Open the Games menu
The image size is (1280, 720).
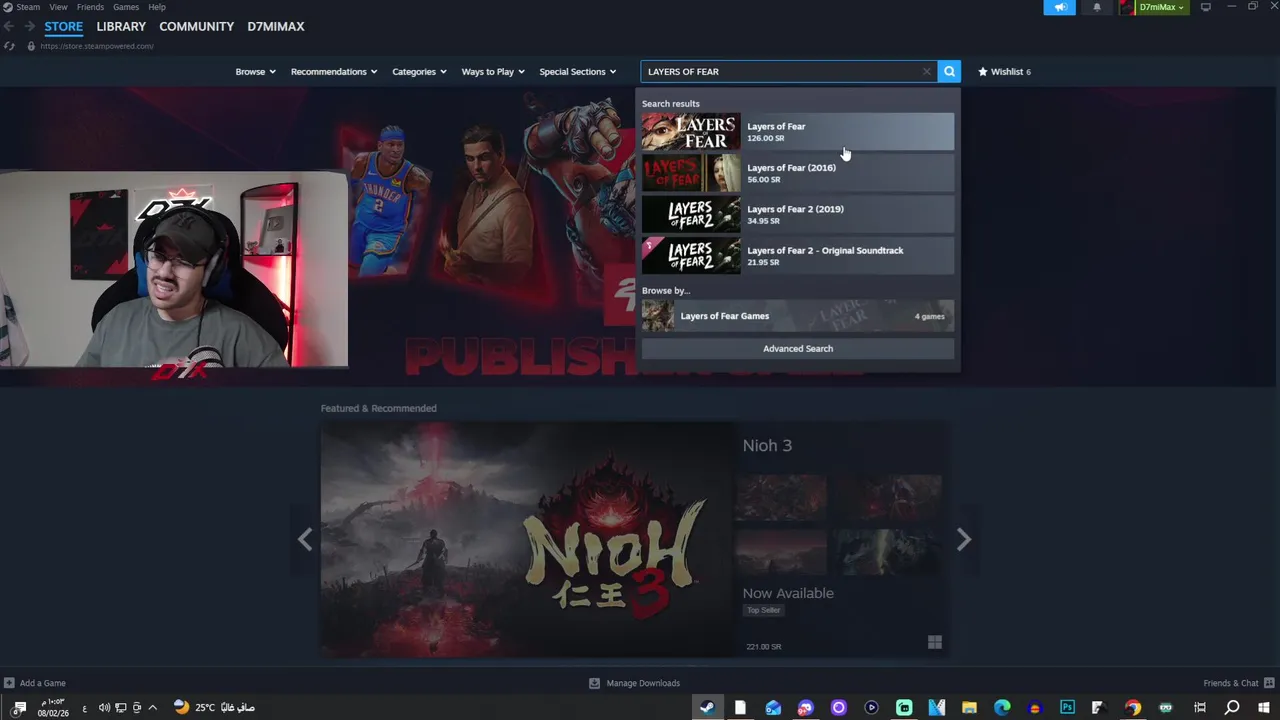126,7
